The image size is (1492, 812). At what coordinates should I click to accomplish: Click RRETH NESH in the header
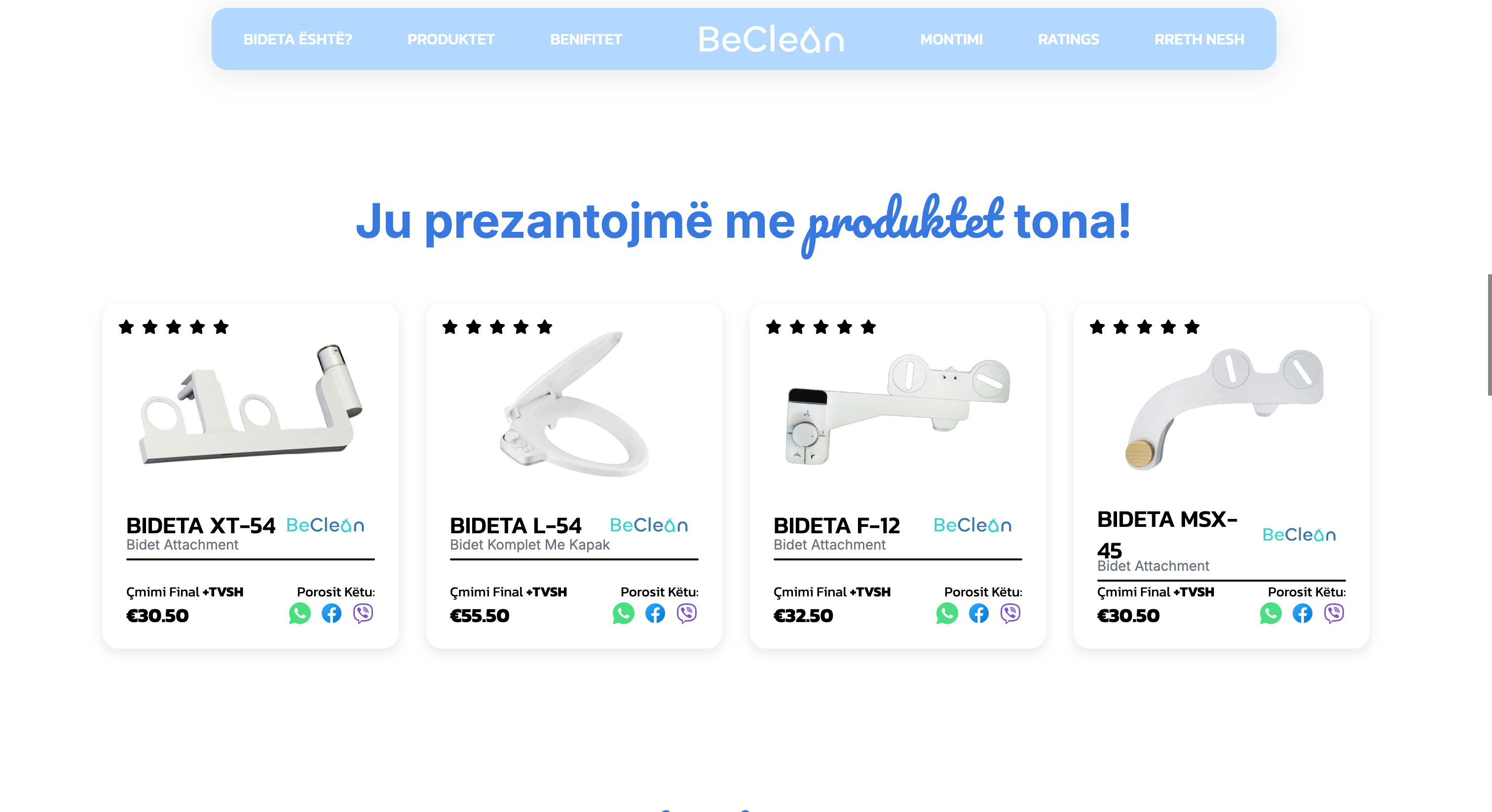tap(1199, 39)
